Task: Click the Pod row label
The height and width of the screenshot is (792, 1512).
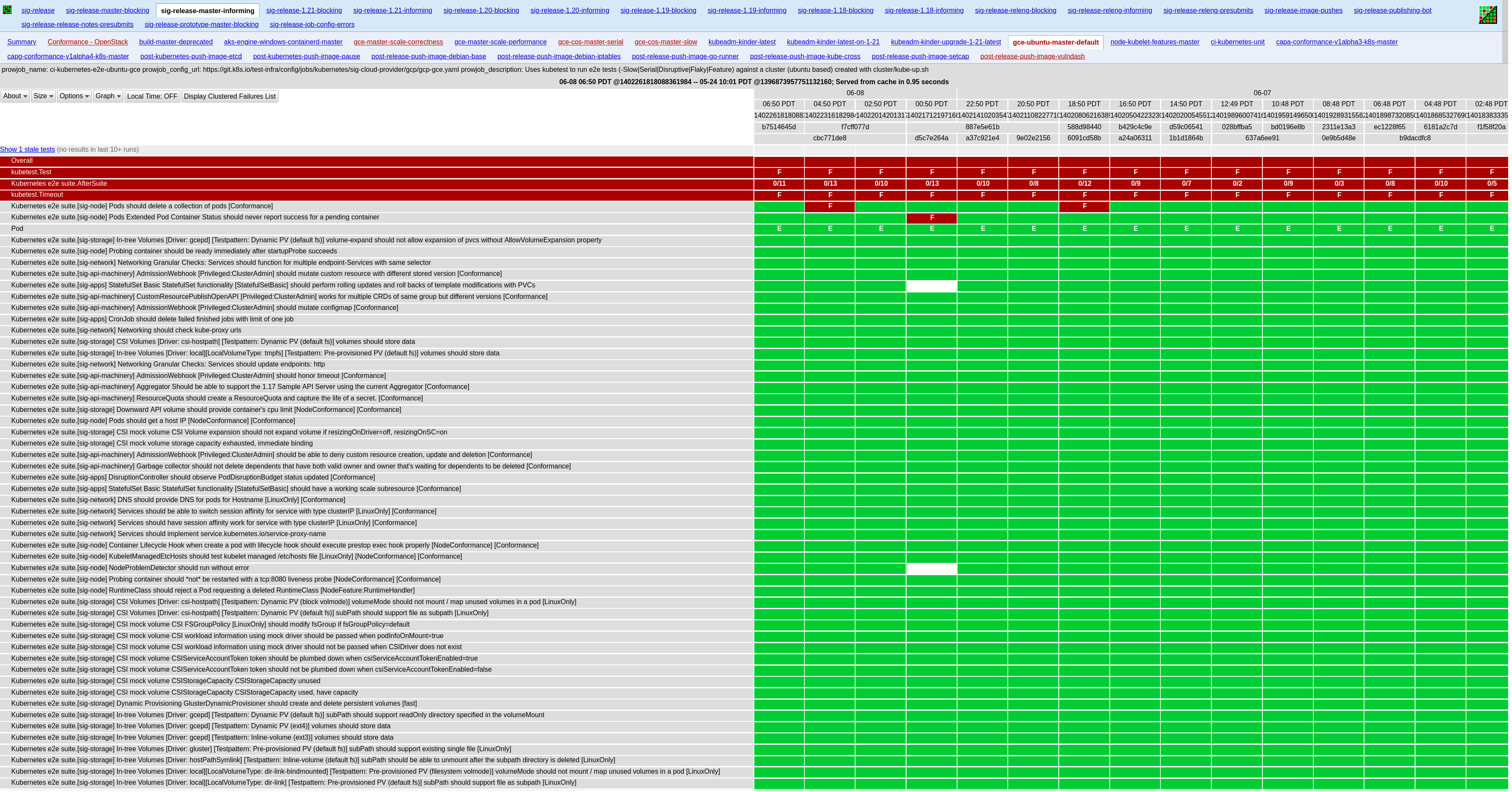Action: pos(377,229)
